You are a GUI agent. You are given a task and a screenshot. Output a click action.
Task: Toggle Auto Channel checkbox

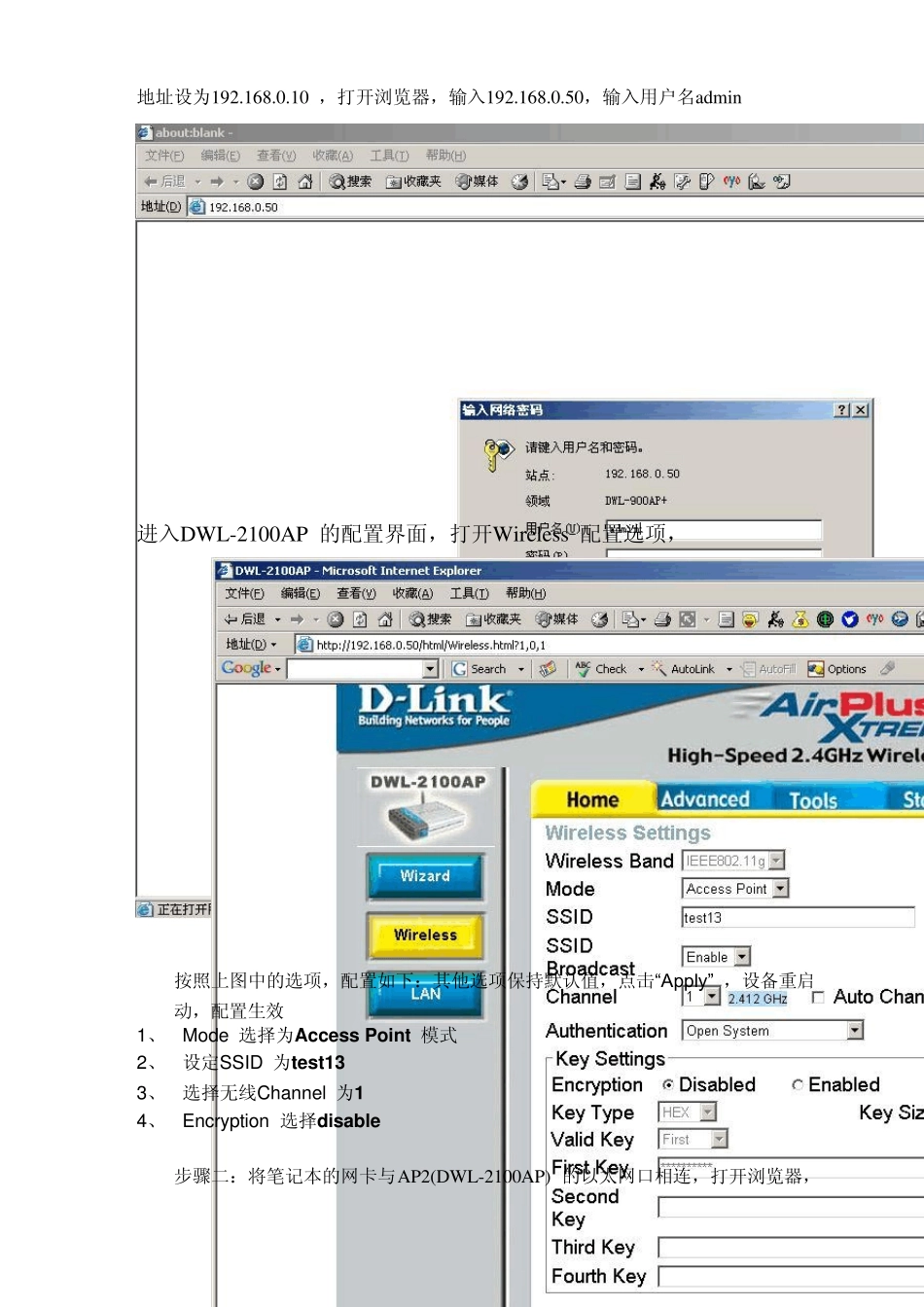818,997
